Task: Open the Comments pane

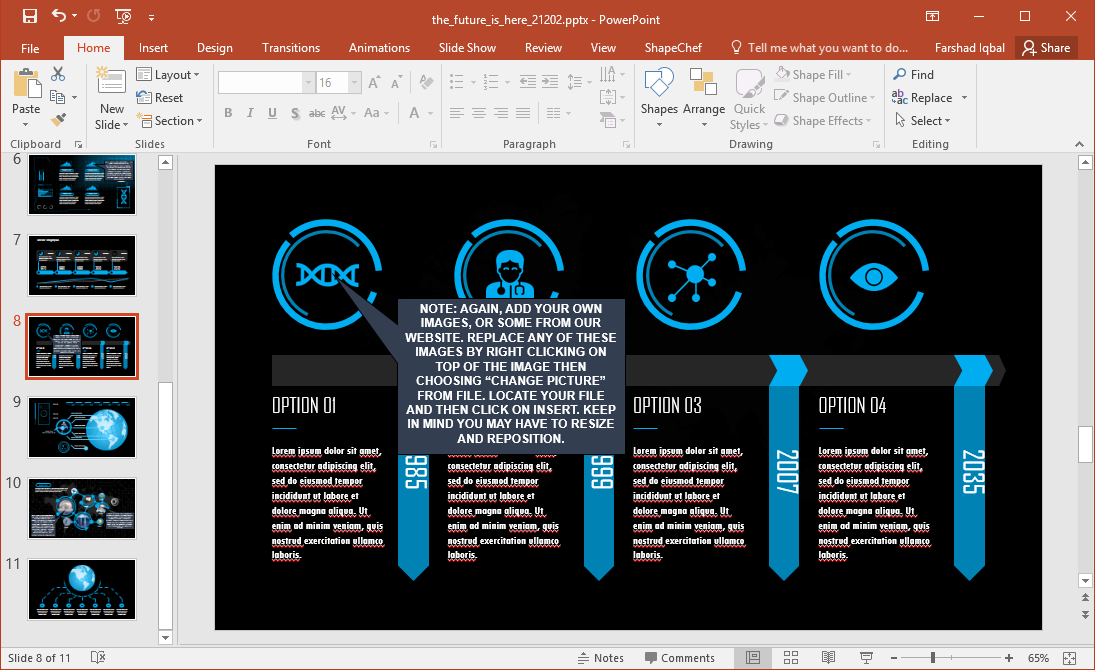Action: [679, 657]
